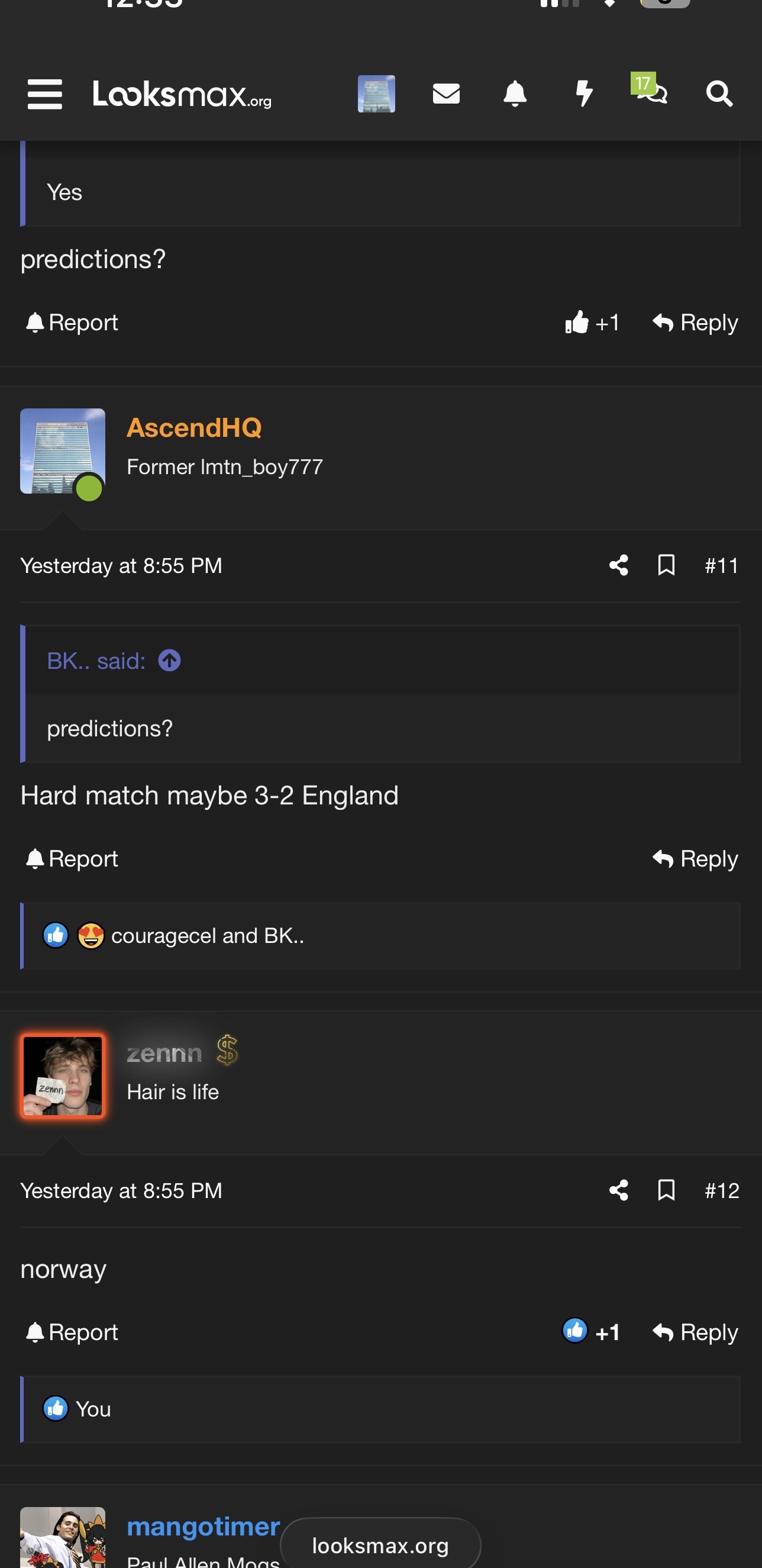Toggle the like on zennn's norway post
Image resolution: width=762 pixels, height=1568 pixels.
[x=590, y=1331]
